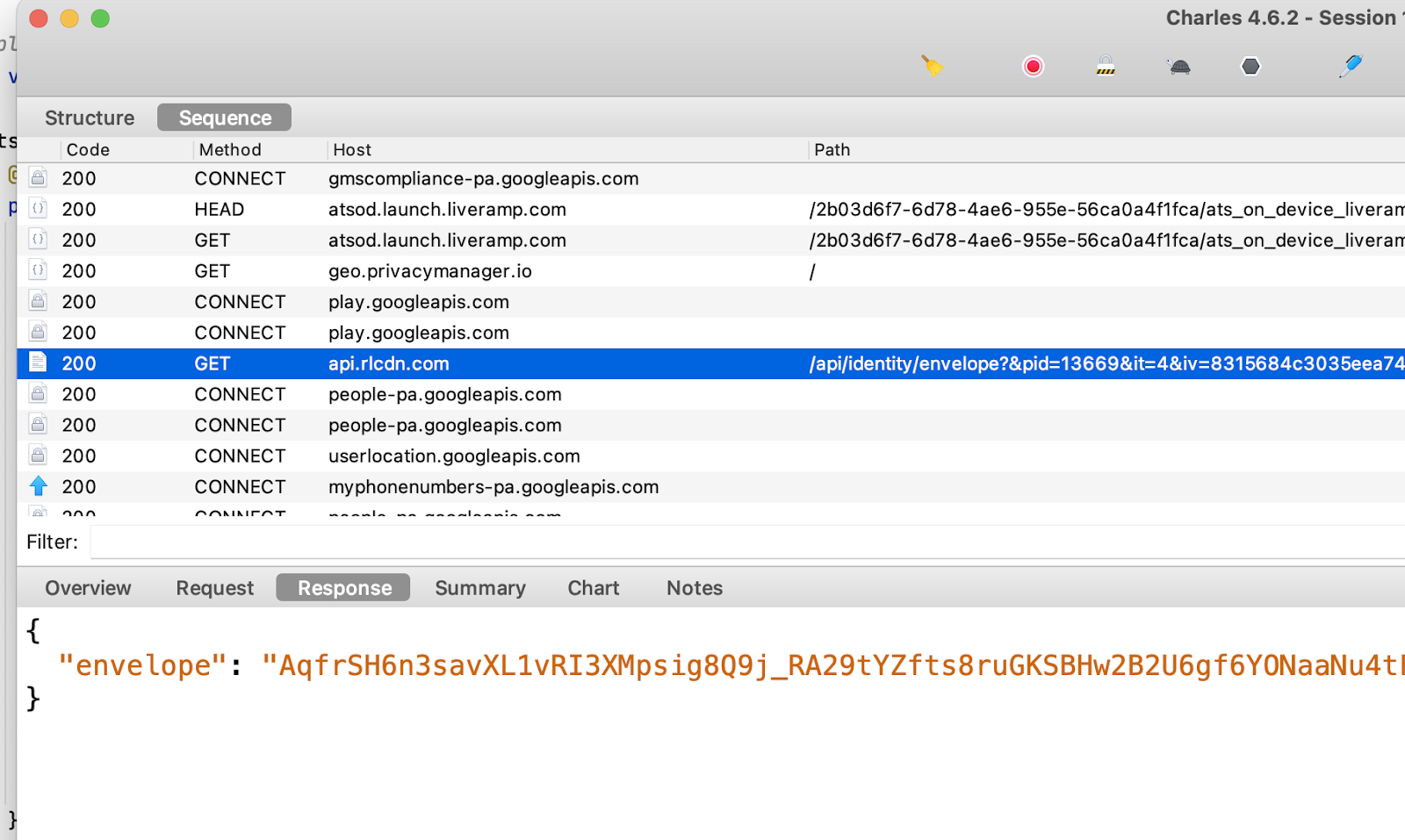Click the JSON icon of the GET atsod.launch.liveramp.com row
Image resolution: width=1405 pixels, height=840 pixels.
point(38,240)
